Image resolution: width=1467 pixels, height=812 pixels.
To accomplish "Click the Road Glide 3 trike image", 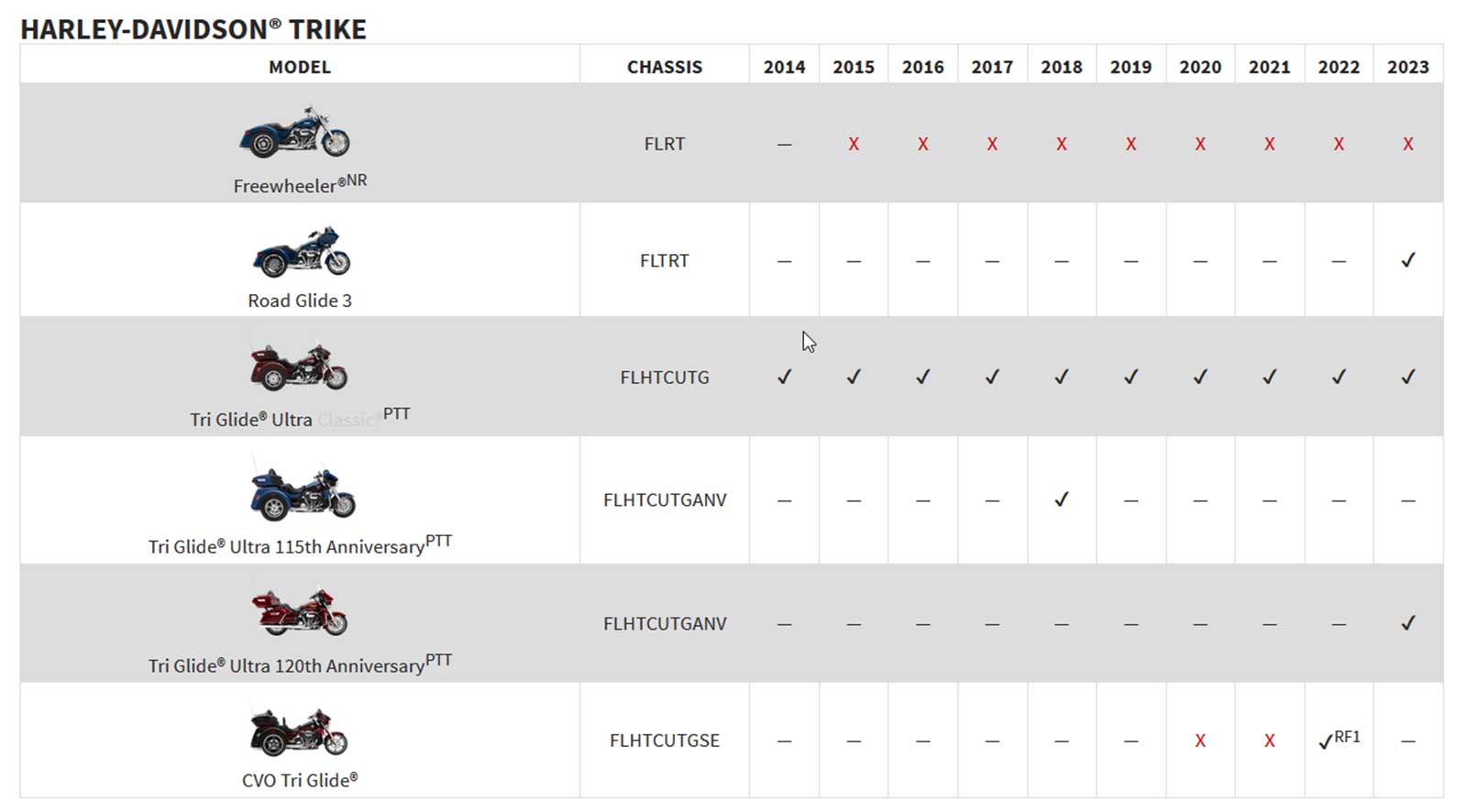I will [302, 251].
